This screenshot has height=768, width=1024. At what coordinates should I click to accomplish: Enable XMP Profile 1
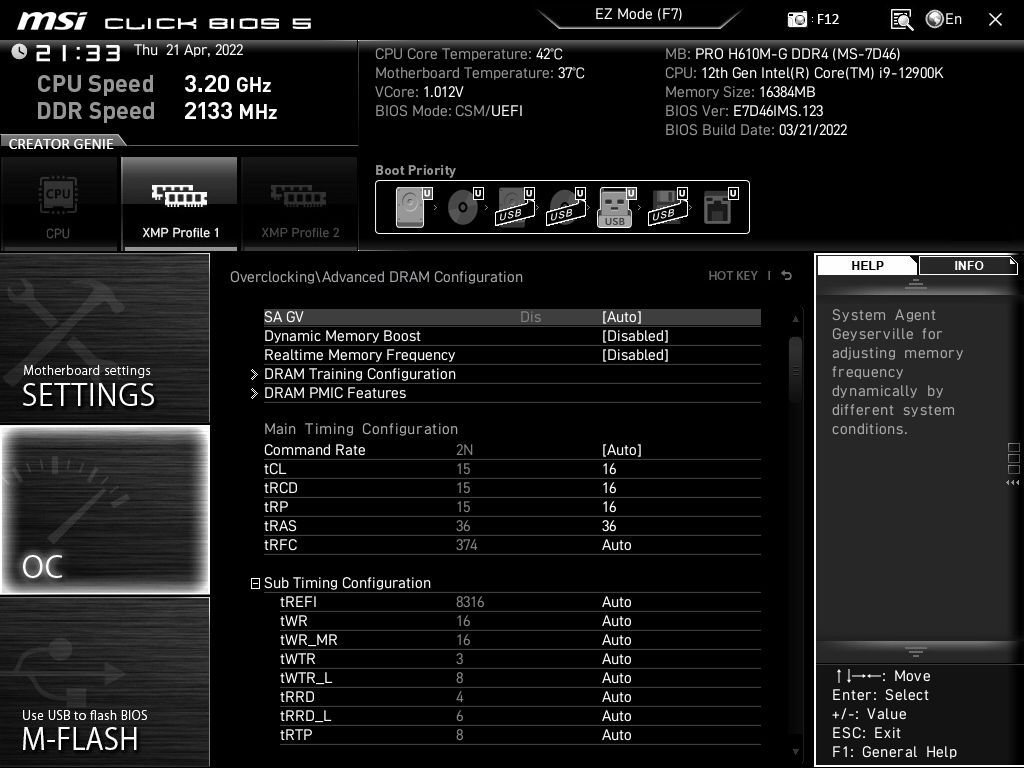(x=180, y=204)
